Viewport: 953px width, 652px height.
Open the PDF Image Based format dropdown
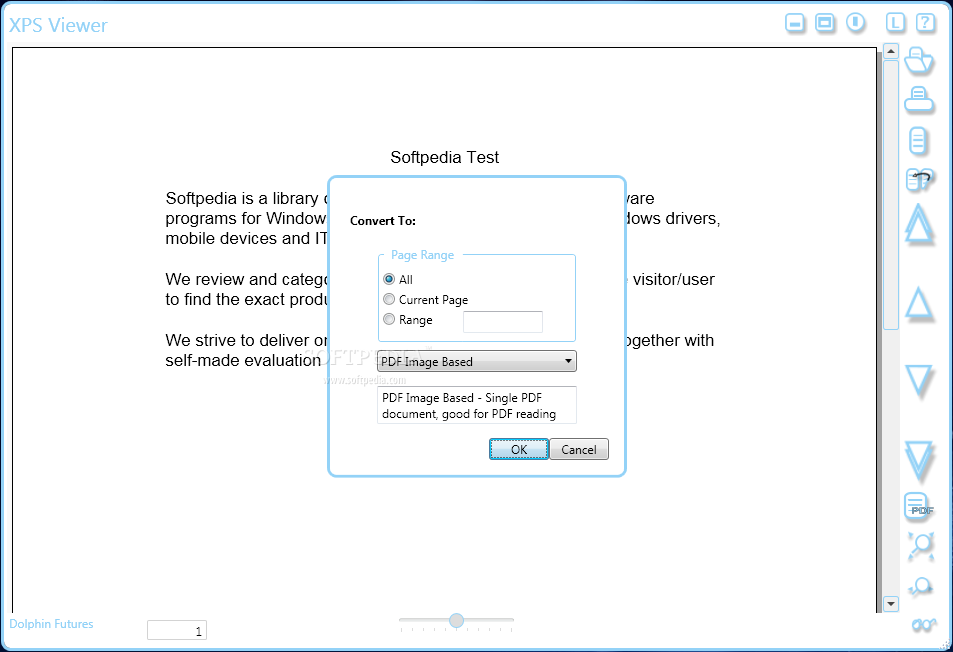point(476,362)
